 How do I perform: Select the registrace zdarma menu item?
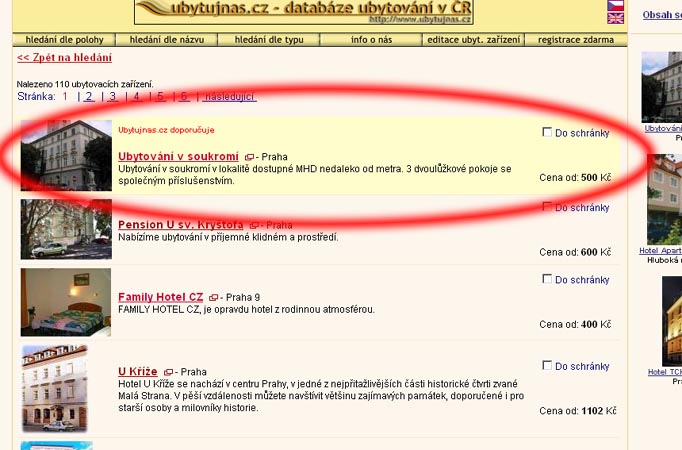(576, 40)
